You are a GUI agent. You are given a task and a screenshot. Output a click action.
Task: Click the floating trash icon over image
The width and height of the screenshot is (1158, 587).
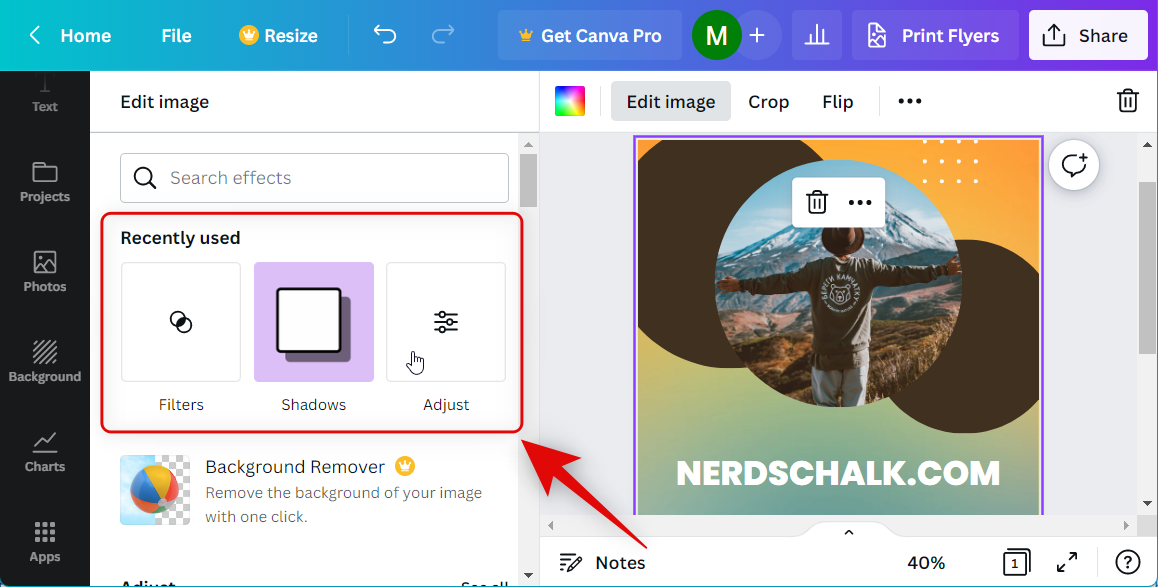(817, 202)
